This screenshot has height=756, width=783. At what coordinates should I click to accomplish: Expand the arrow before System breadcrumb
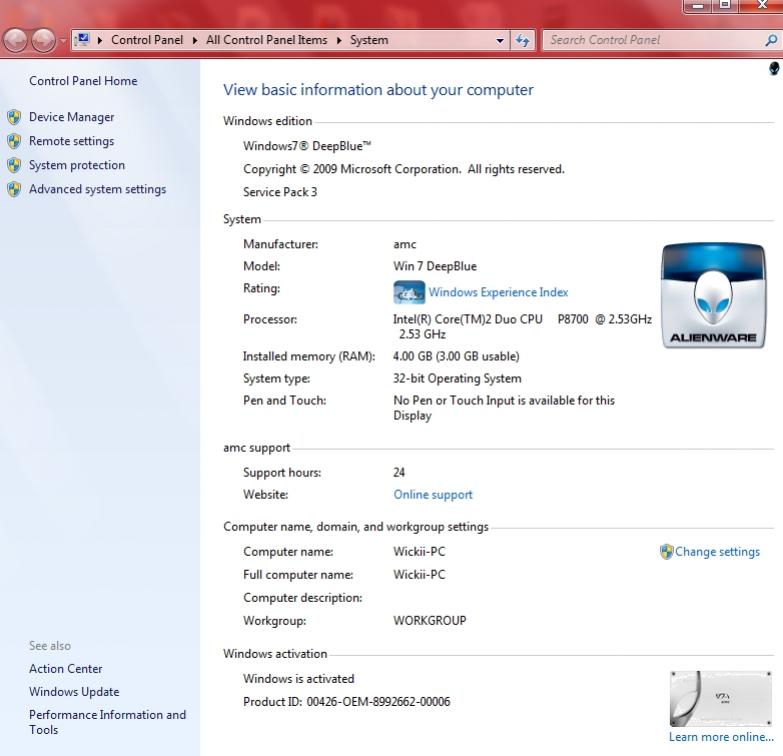click(x=339, y=40)
